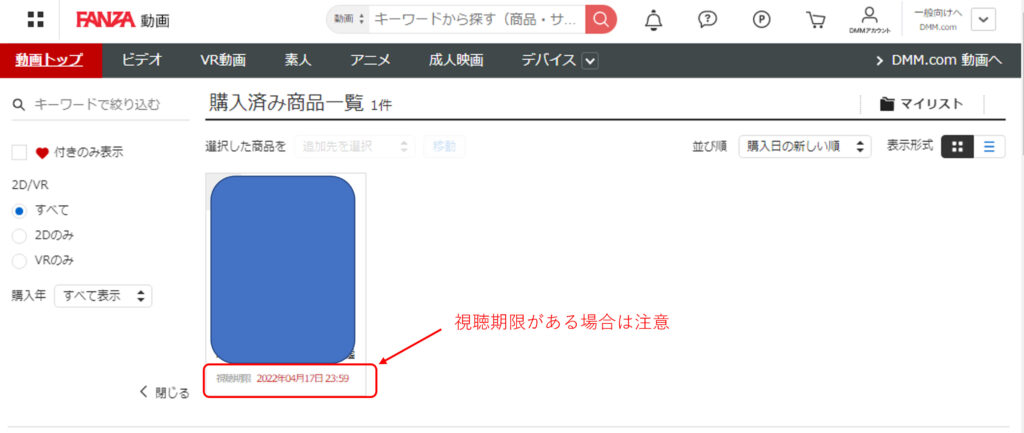Switch to grid display view
Image resolution: width=1024 pixels, height=433 pixels.
click(957, 146)
